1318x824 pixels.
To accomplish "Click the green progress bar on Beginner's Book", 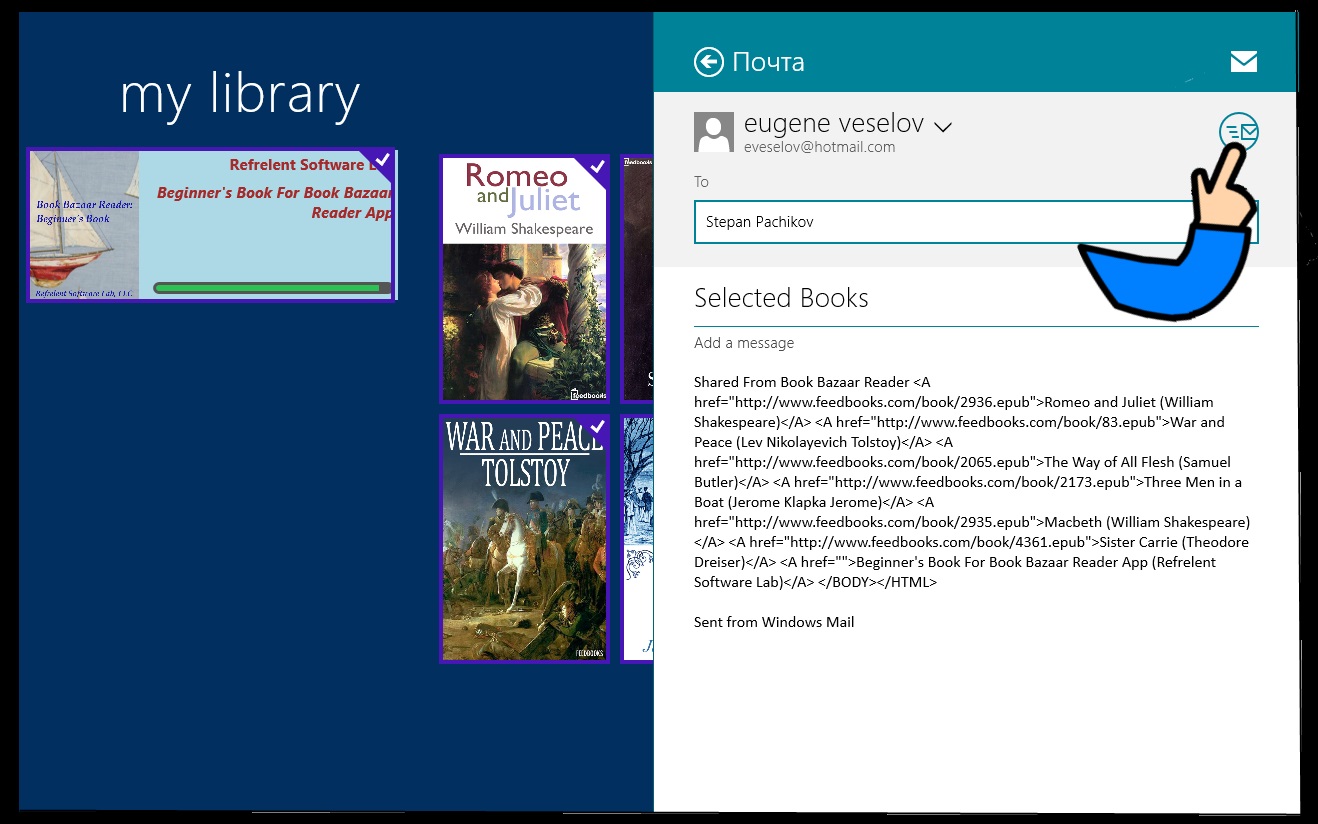I will (x=270, y=288).
